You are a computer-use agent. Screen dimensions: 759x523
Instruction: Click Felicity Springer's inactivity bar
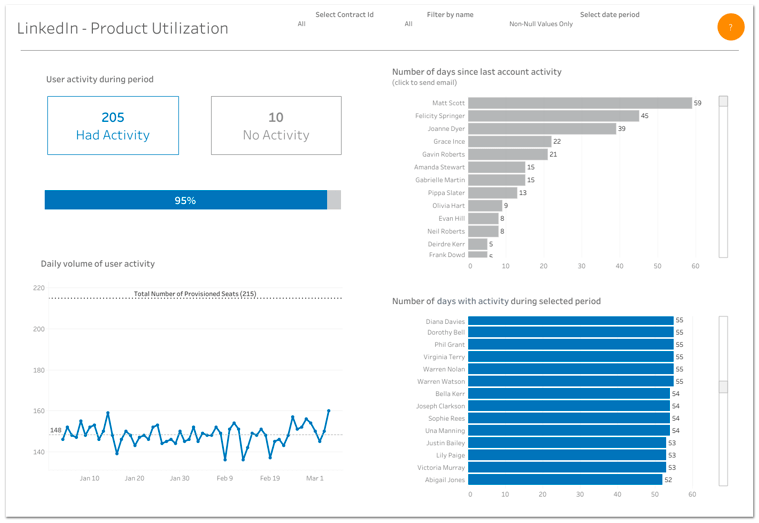pyautogui.click(x=553, y=116)
